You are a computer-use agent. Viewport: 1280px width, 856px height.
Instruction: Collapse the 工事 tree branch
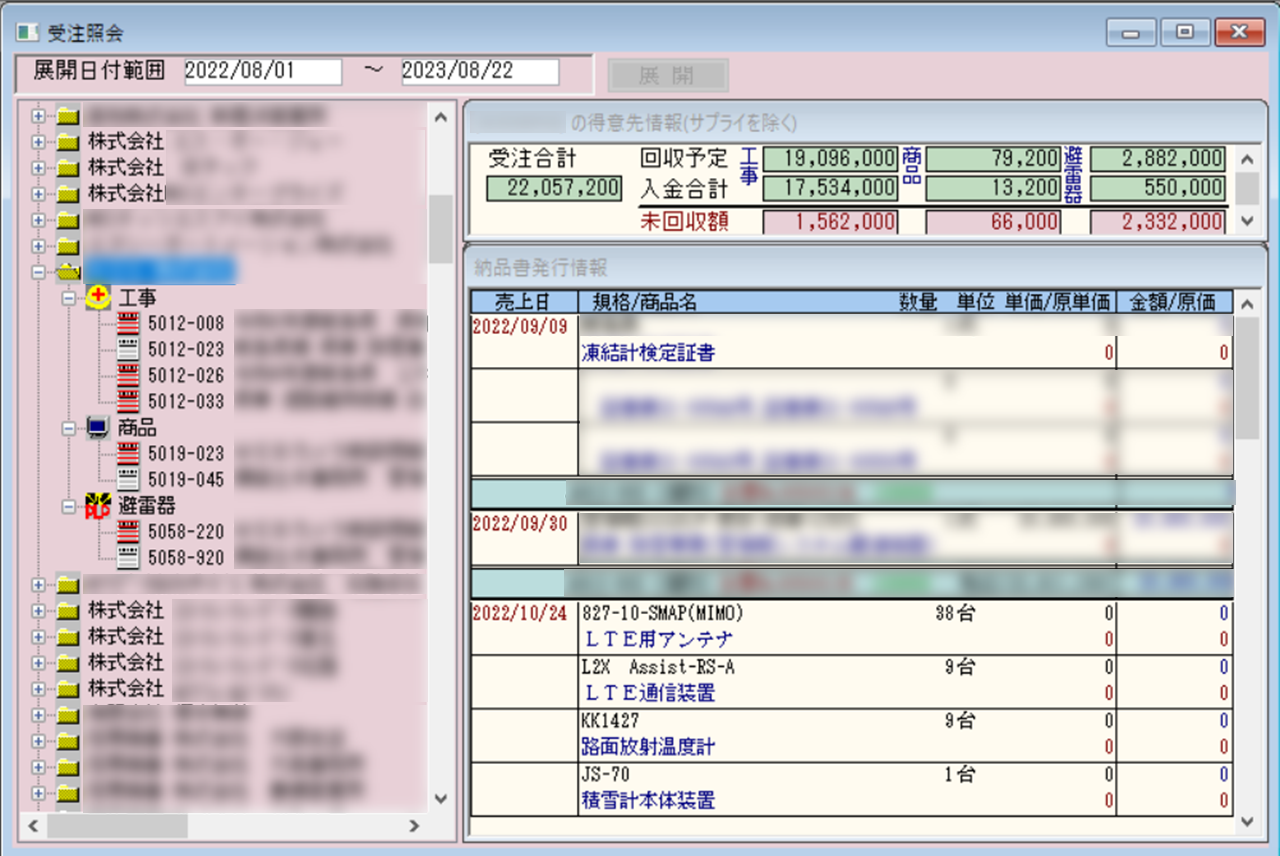point(68,297)
